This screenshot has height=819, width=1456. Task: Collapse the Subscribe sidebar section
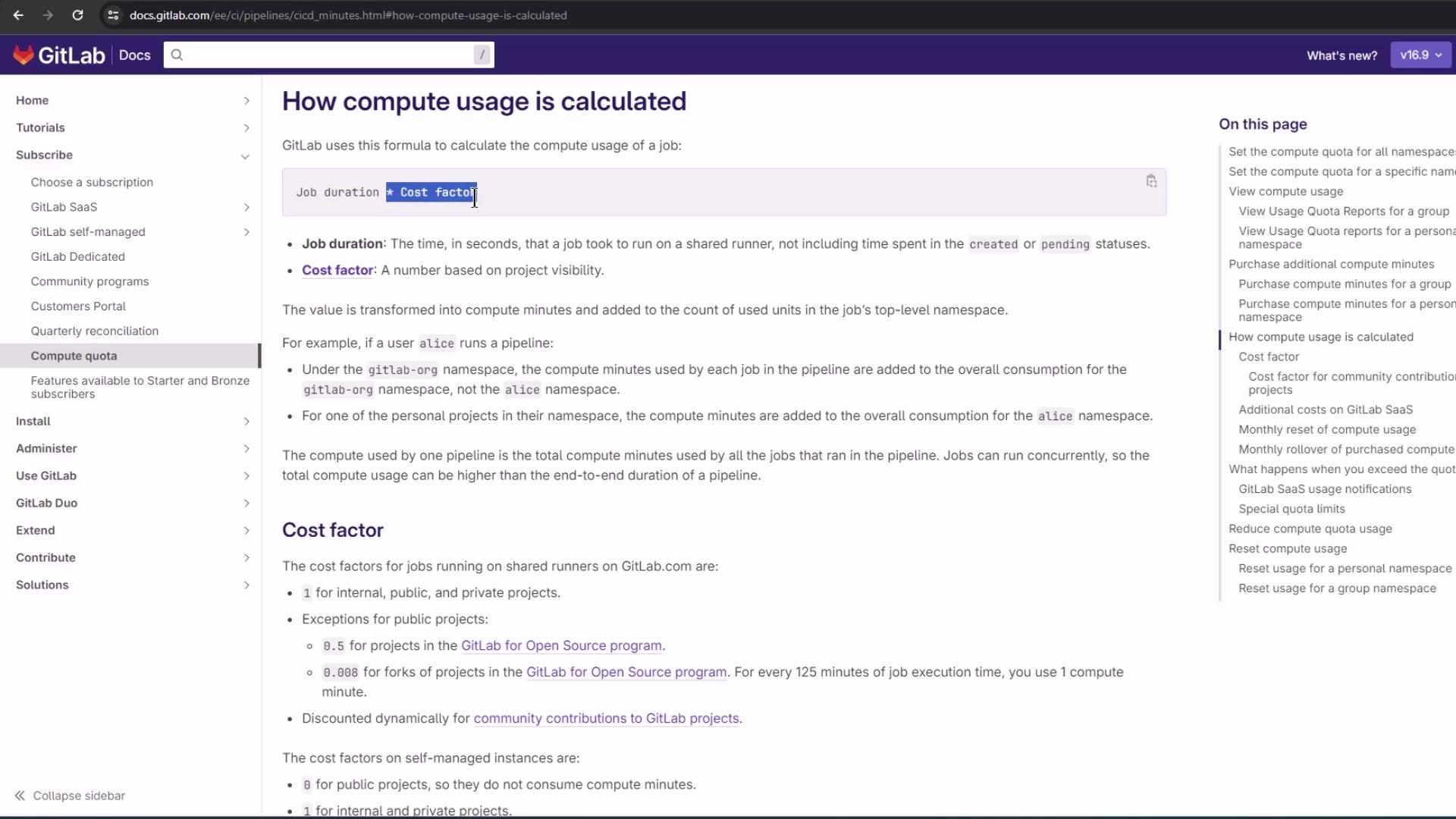tap(245, 156)
